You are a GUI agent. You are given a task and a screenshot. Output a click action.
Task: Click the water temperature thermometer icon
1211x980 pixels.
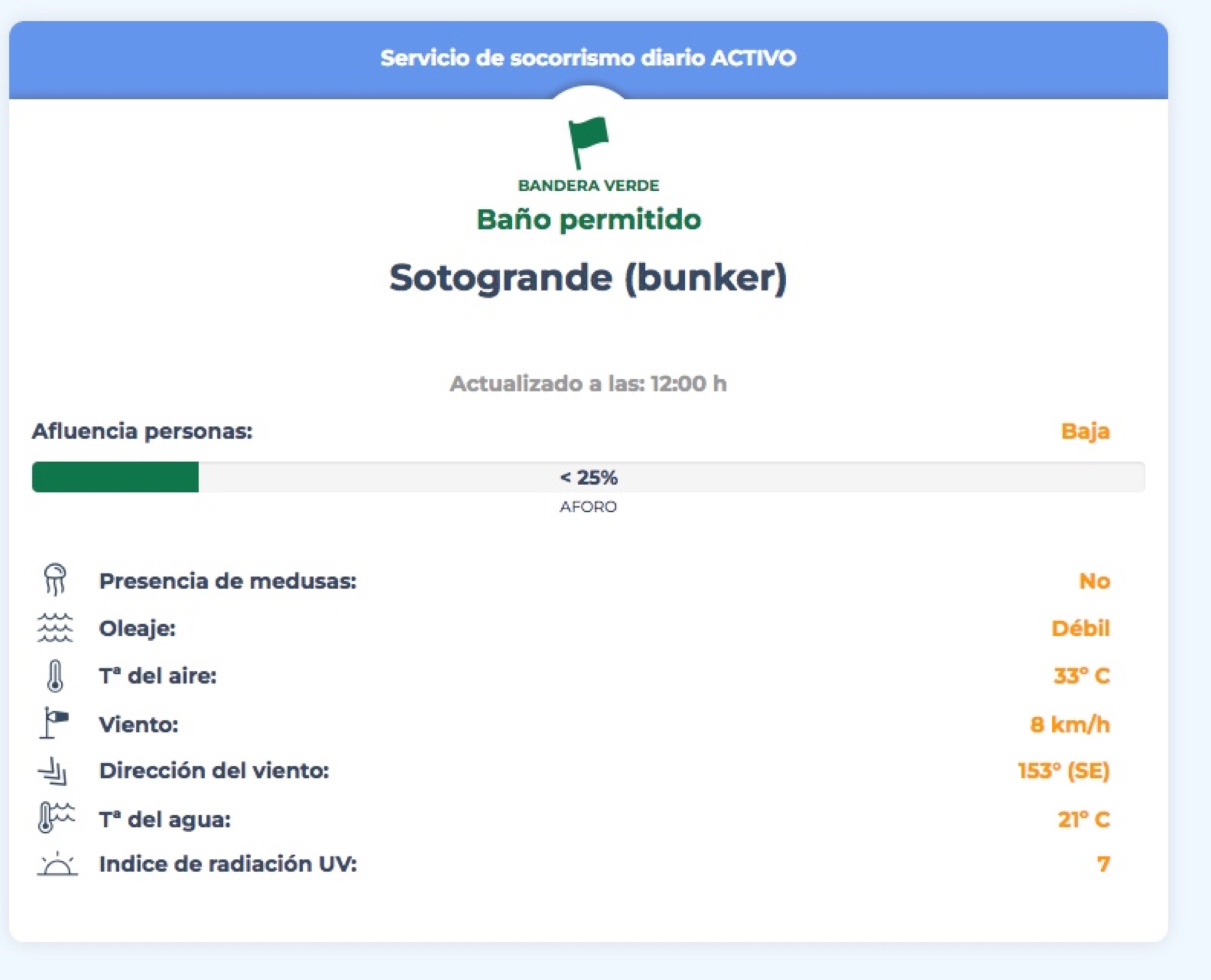point(56,818)
